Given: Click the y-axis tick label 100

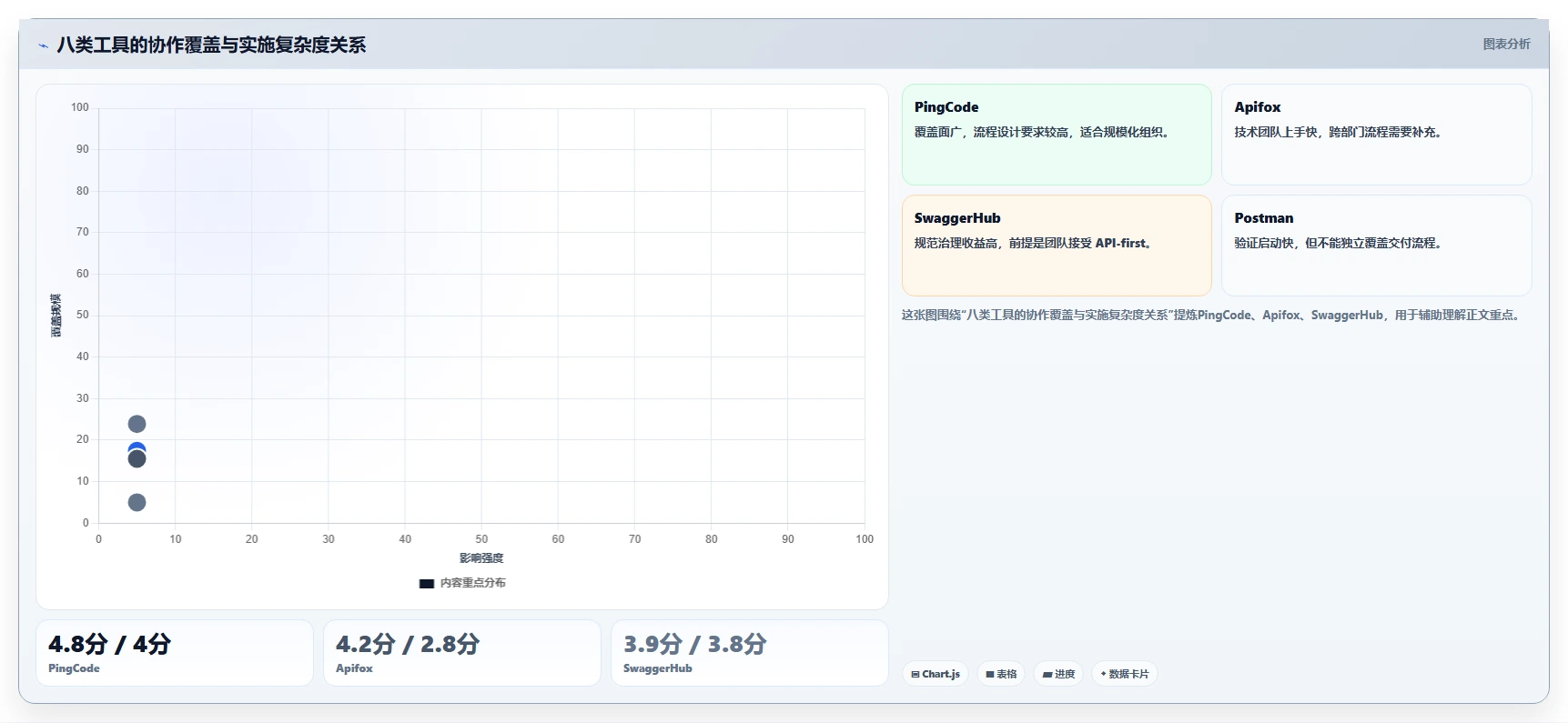Looking at the screenshot, I should click(80, 107).
